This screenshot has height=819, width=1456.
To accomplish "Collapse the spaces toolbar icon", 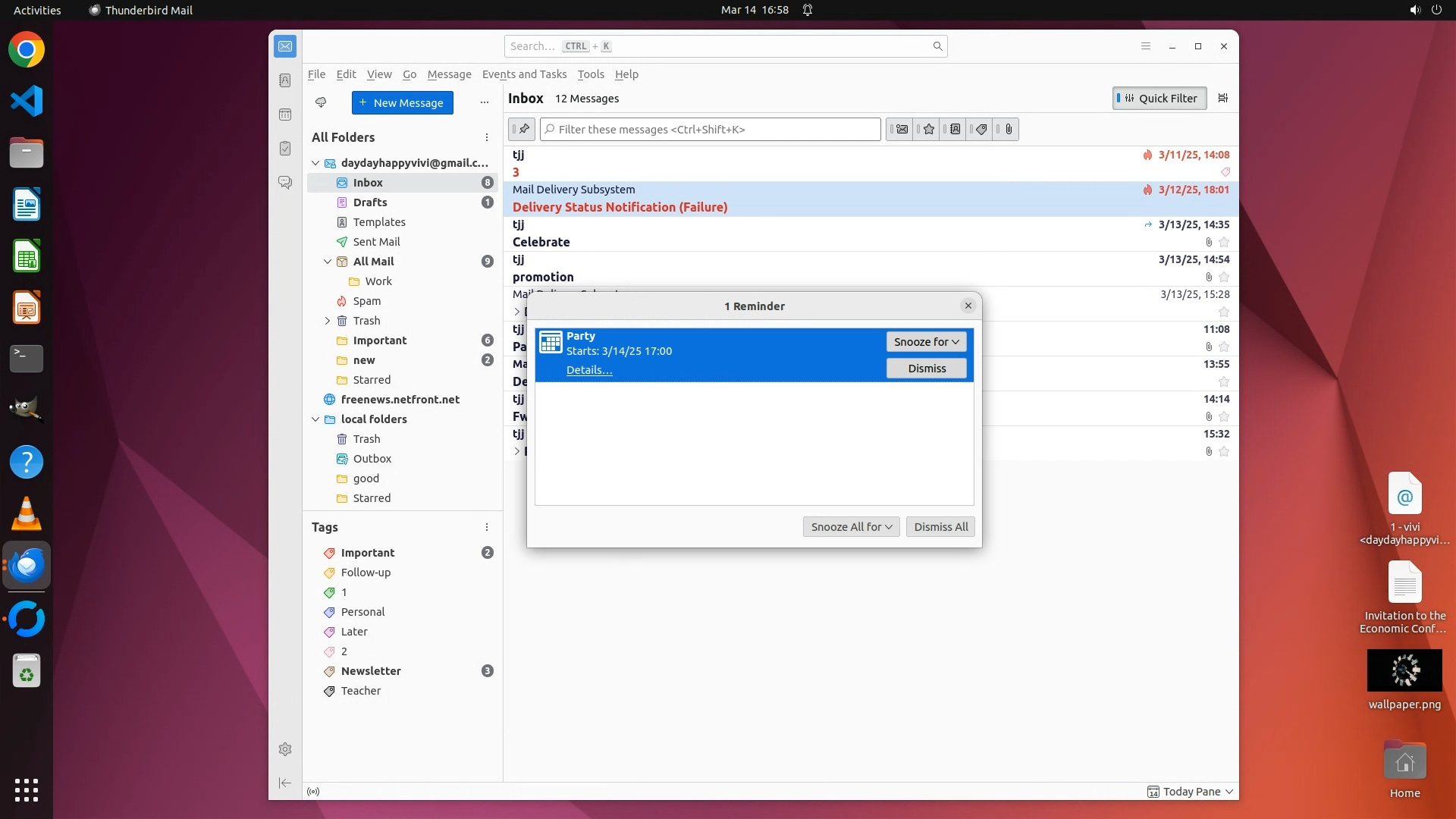I will coord(285,783).
